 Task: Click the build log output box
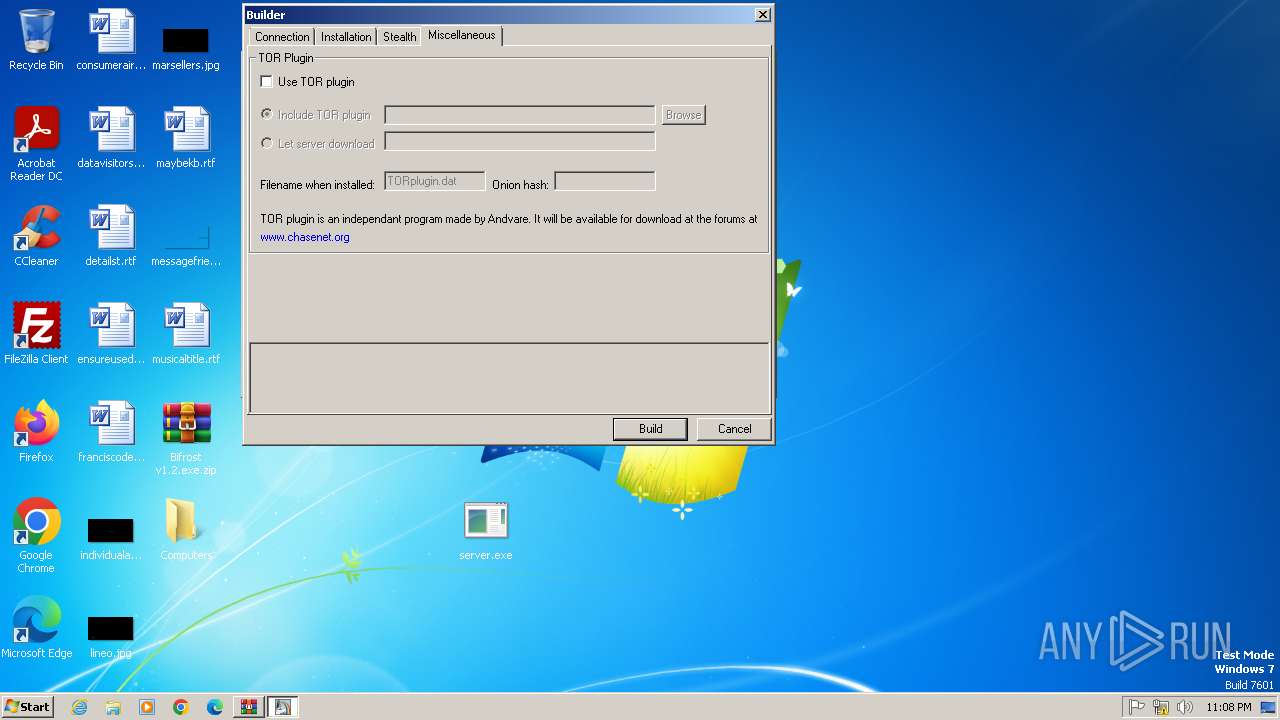[x=509, y=378]
